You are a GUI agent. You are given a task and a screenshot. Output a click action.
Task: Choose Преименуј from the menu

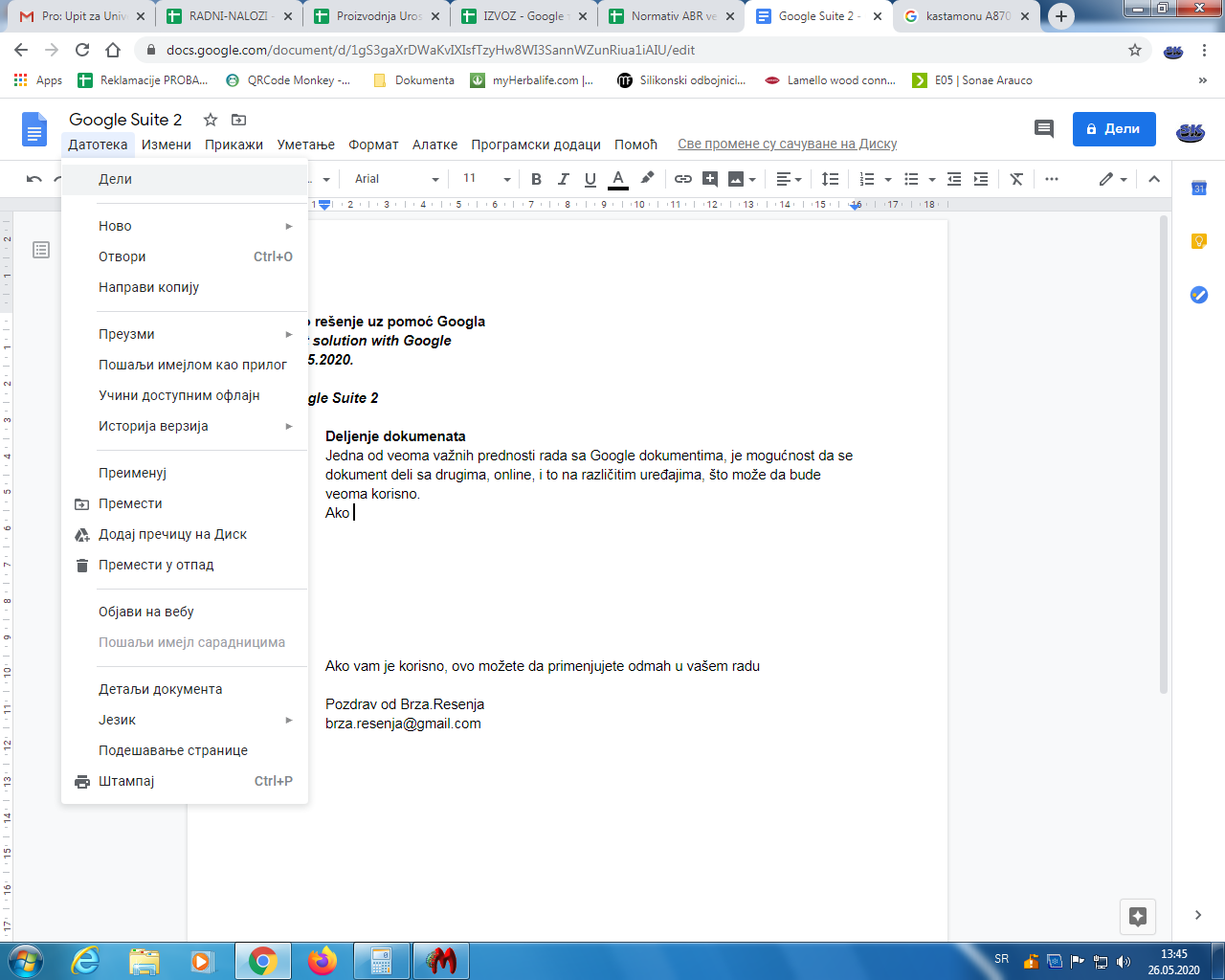(x=185, y=473)
